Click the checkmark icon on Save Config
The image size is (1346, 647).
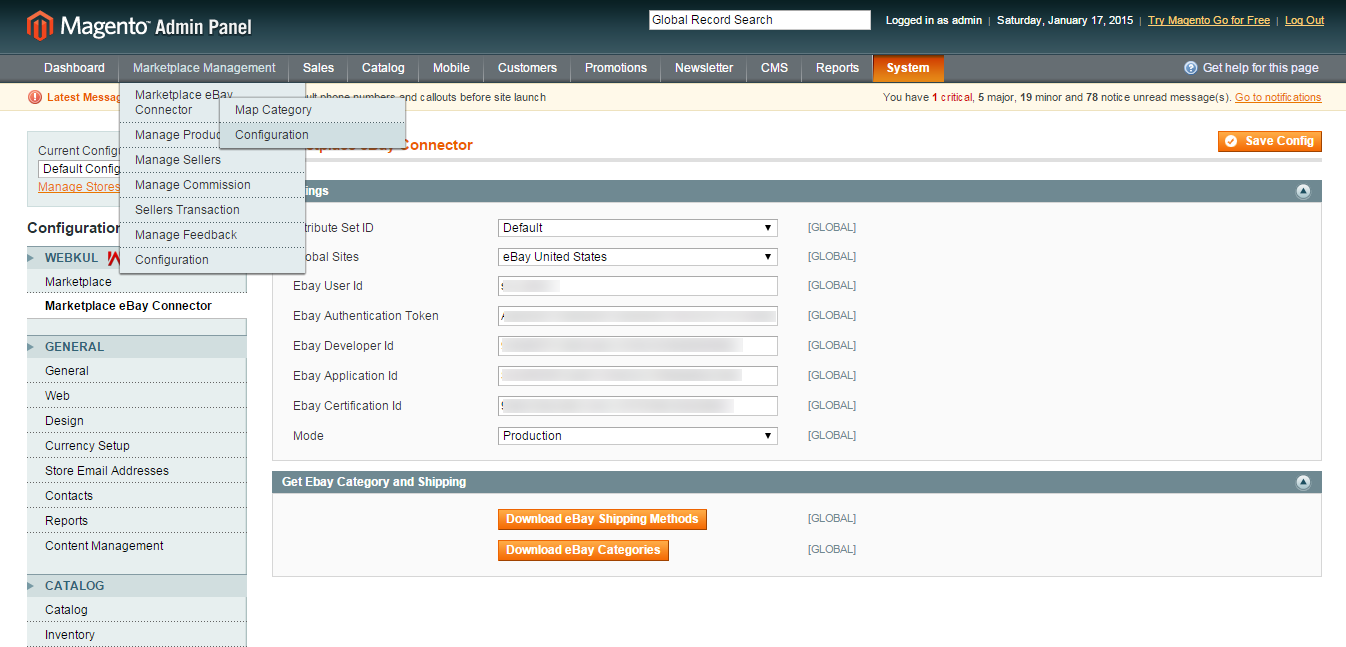point(1233,141)
